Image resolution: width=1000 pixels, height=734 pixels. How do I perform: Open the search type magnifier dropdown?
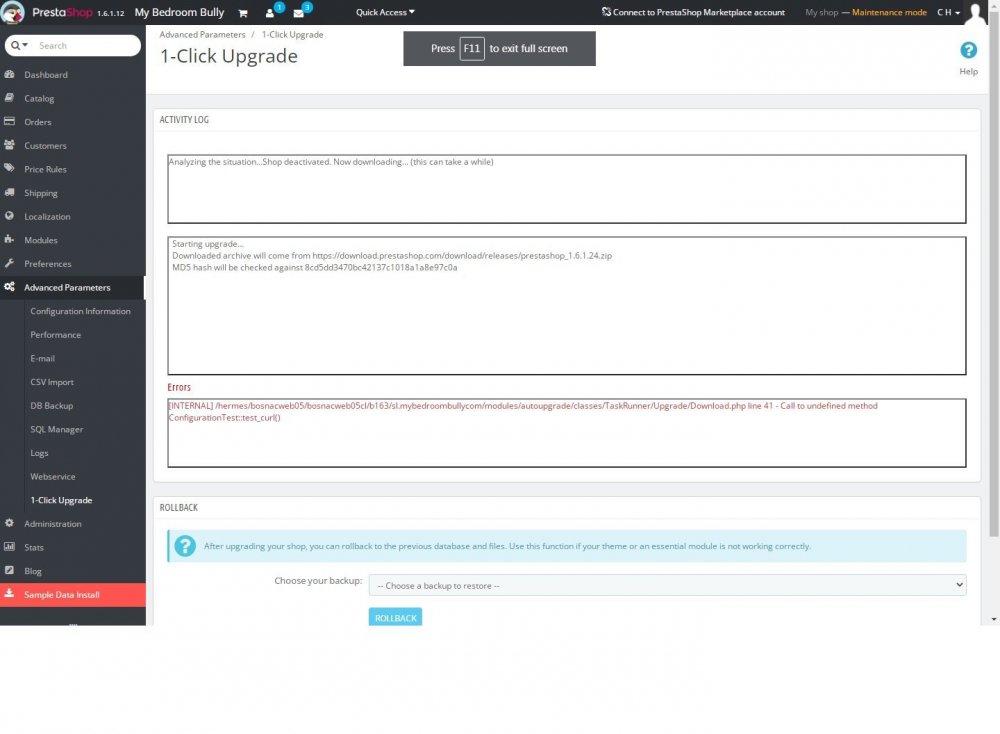pos(20,45)
